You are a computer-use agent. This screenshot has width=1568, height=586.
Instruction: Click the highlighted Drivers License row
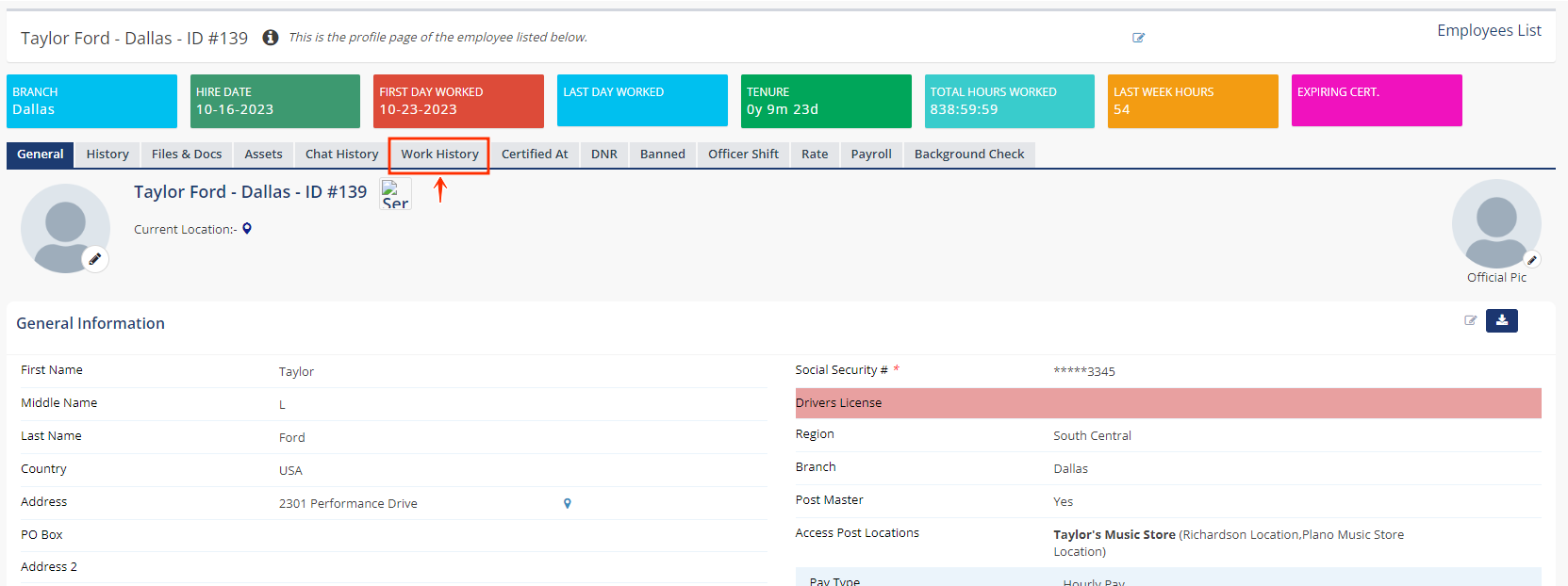click(1168, 403)
